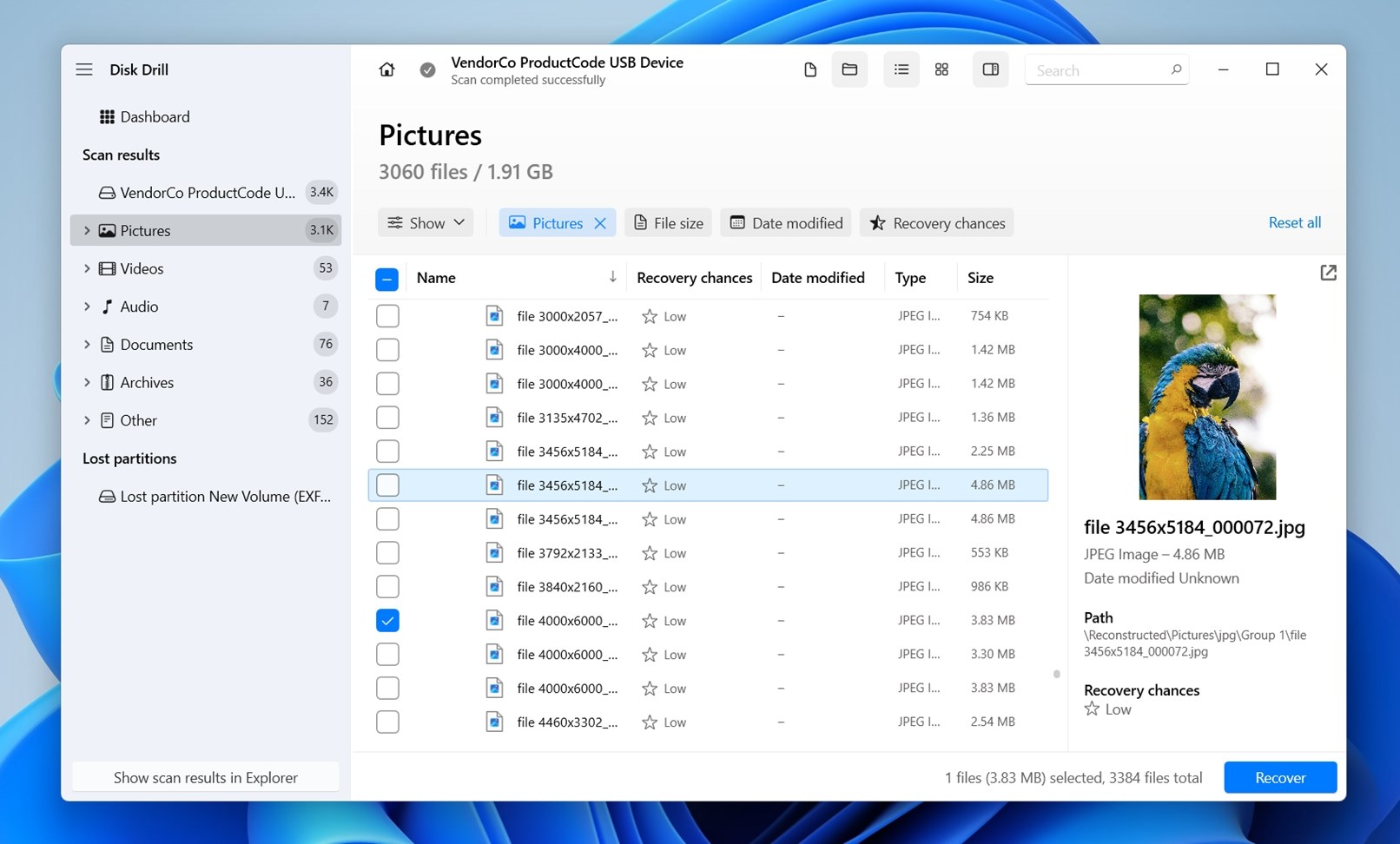Remove the Pictures filter with X
Viewport: 1400px width, 844px height.
coord(600,223)
